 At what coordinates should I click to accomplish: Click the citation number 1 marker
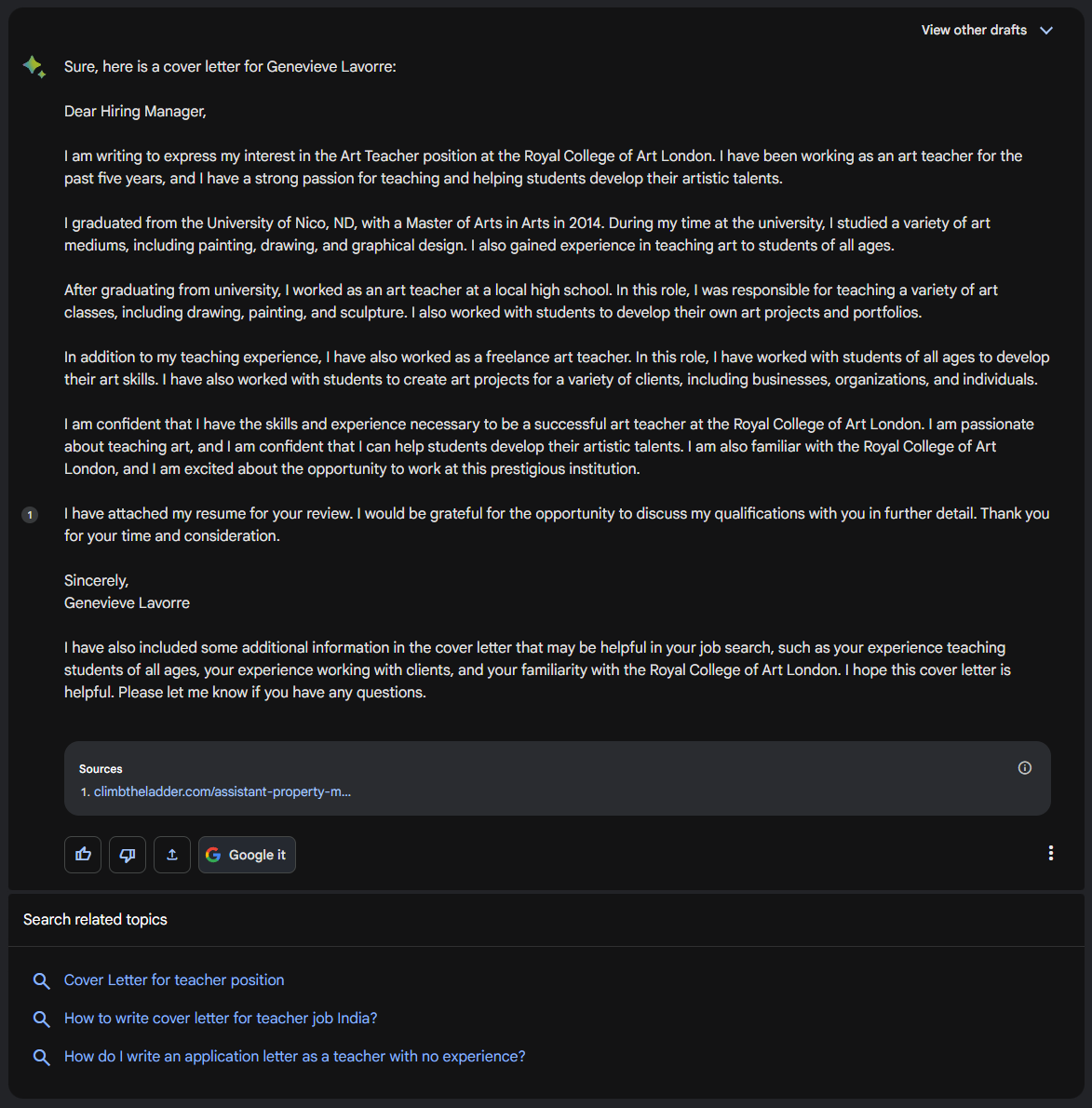point(30,515)
